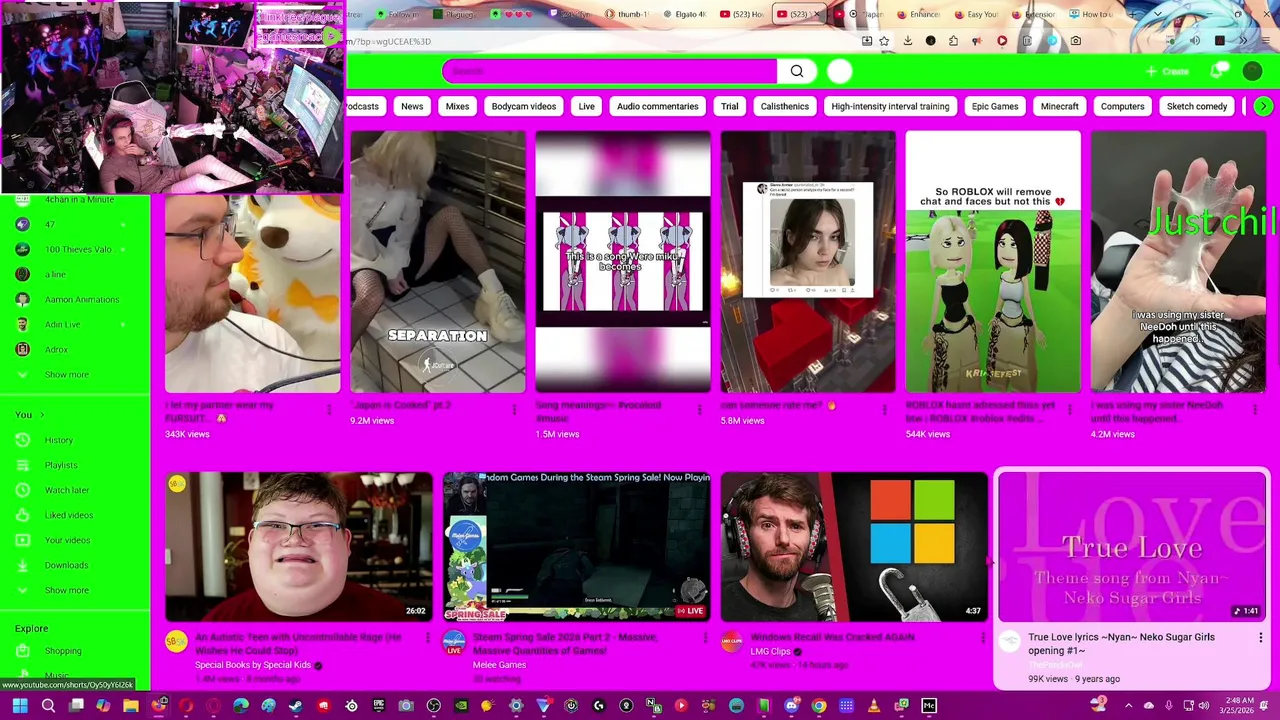
Task: Open the YouTube account avatar menu
Action: click(x=1253, y=71)
